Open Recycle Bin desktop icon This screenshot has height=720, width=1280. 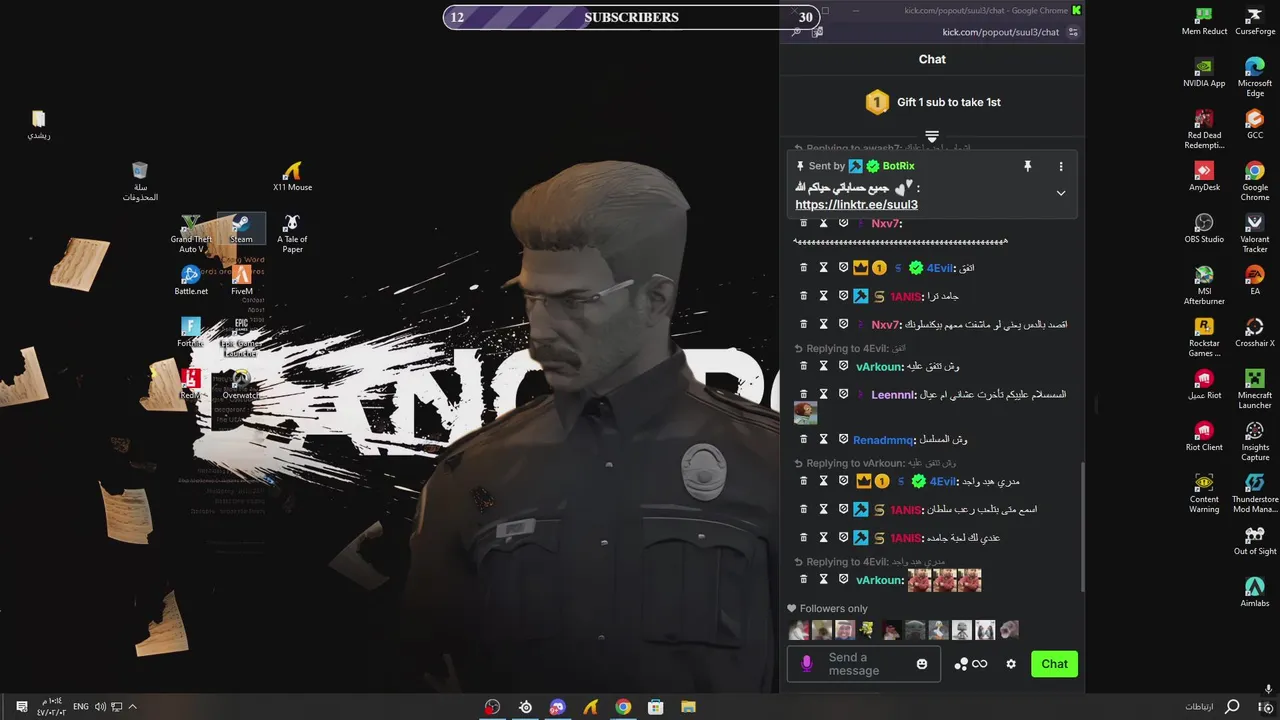coord(140,181)
